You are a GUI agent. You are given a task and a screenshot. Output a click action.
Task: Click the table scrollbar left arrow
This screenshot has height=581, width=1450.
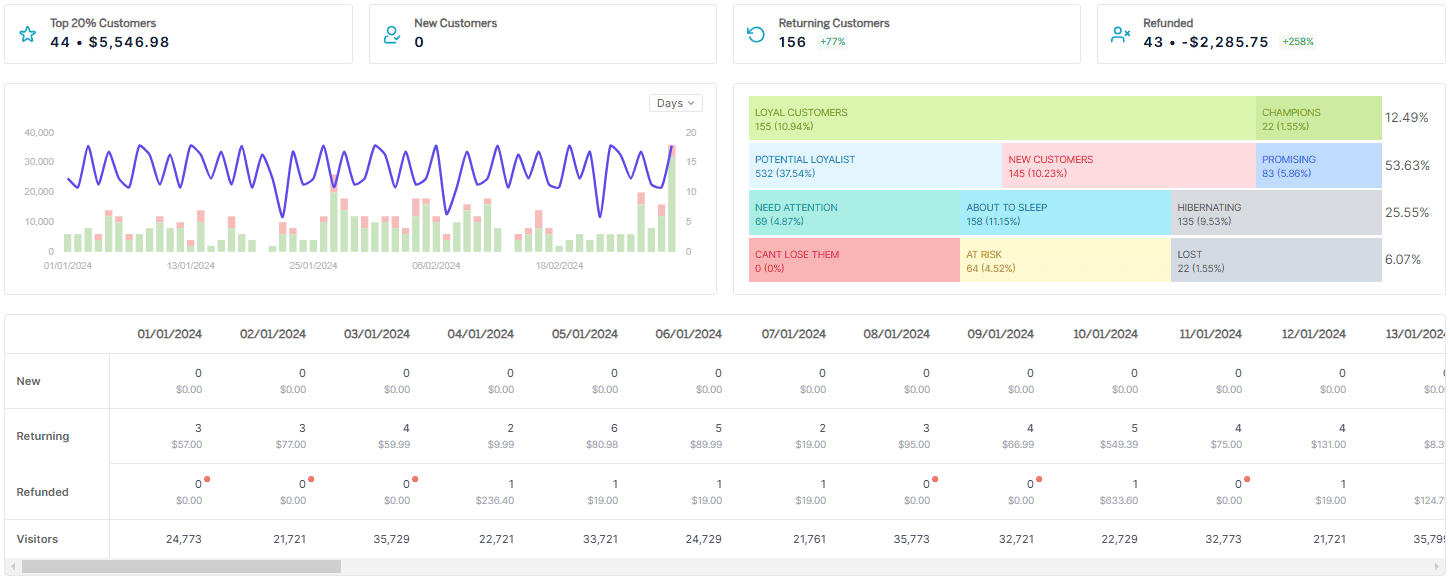(12, 566)
